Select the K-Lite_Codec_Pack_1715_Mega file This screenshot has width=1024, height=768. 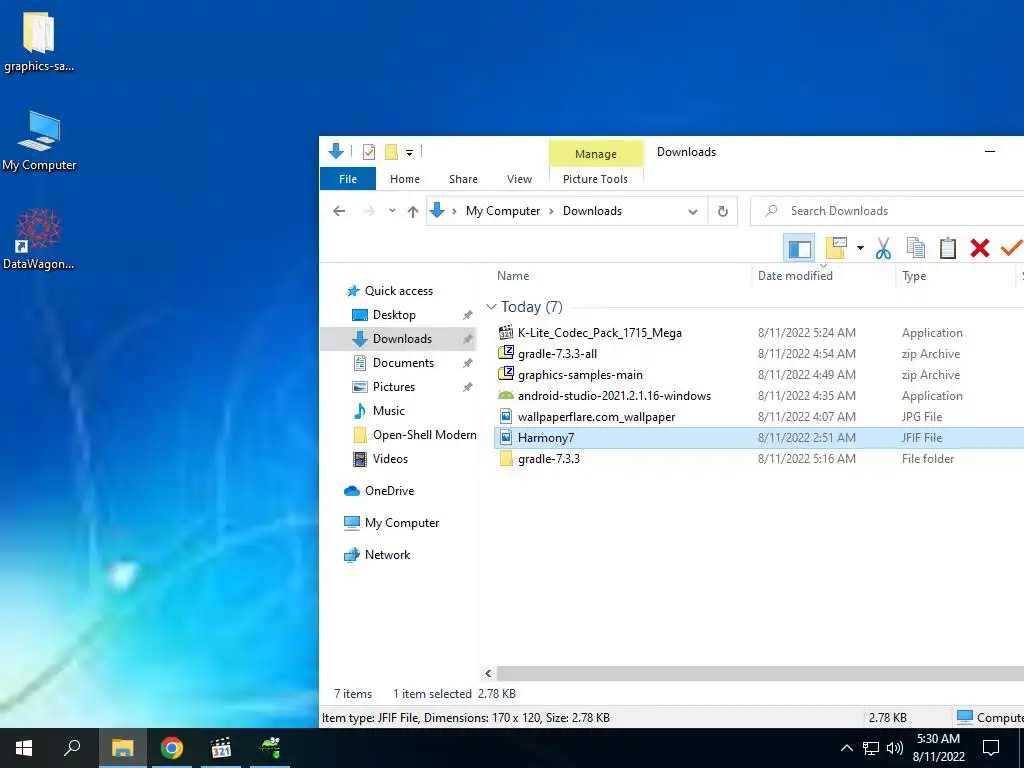coord(600,333)
